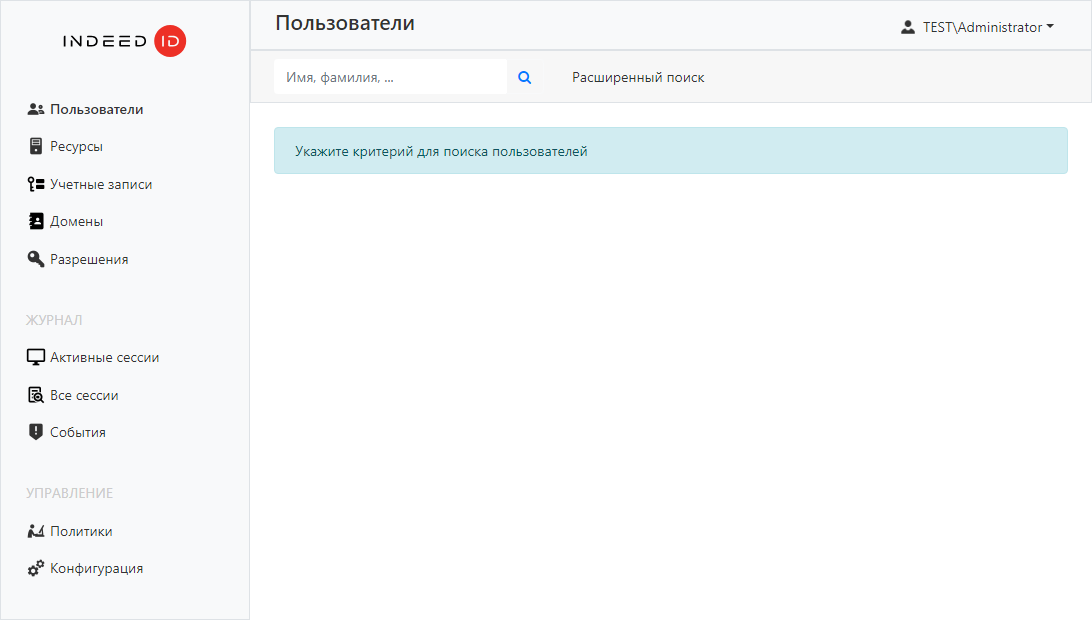Click the Политики icon in sidebar
Image resolution: width=1092 pixels, height=620 pixels.
coord(36,532)
